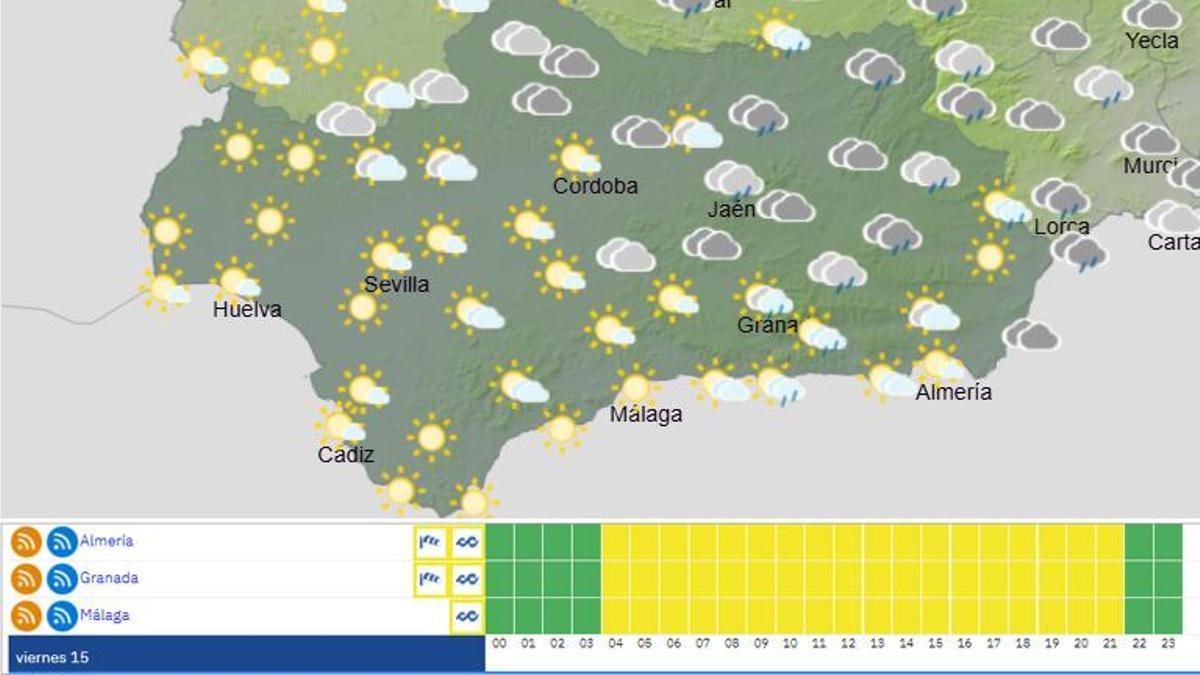Image resolution: width=1200 pixels, height=675 pixels.
Task: Click the Yecla city label on map
Action: pos(1152,41)
